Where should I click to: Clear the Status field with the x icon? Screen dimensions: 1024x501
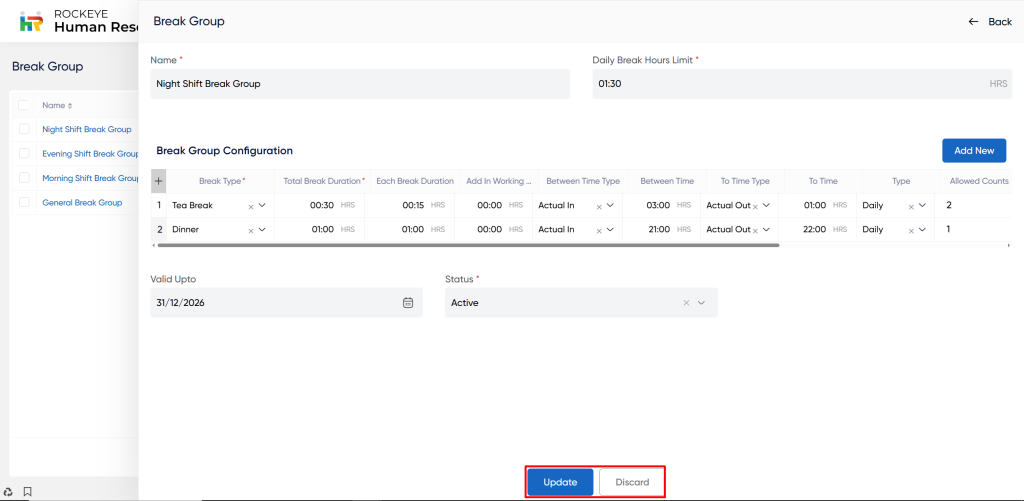pos(686,303)
